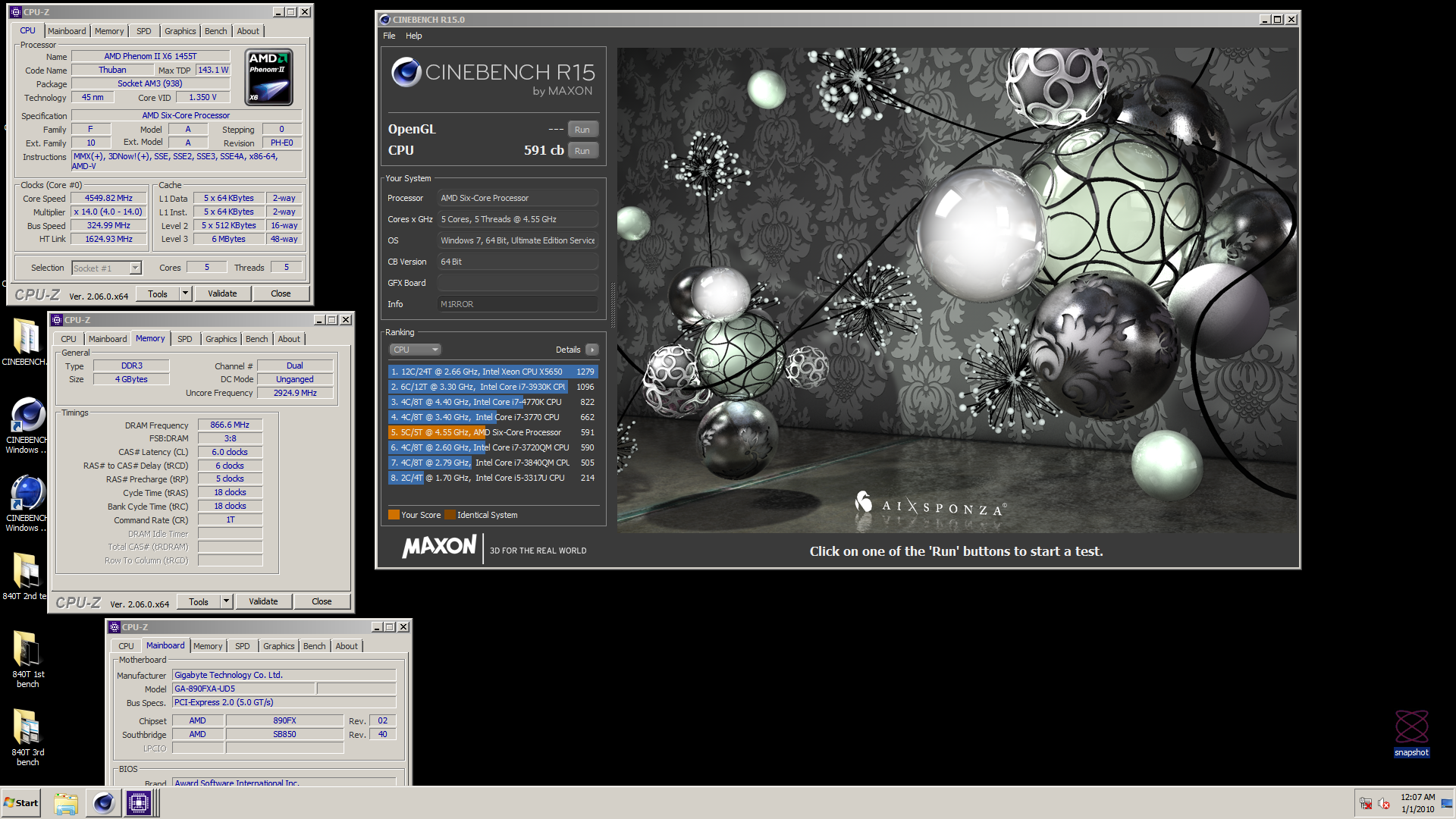This screenshot has height=819, width=1456.
Task: Click the network status tray icon
Action: (1366, 804)
